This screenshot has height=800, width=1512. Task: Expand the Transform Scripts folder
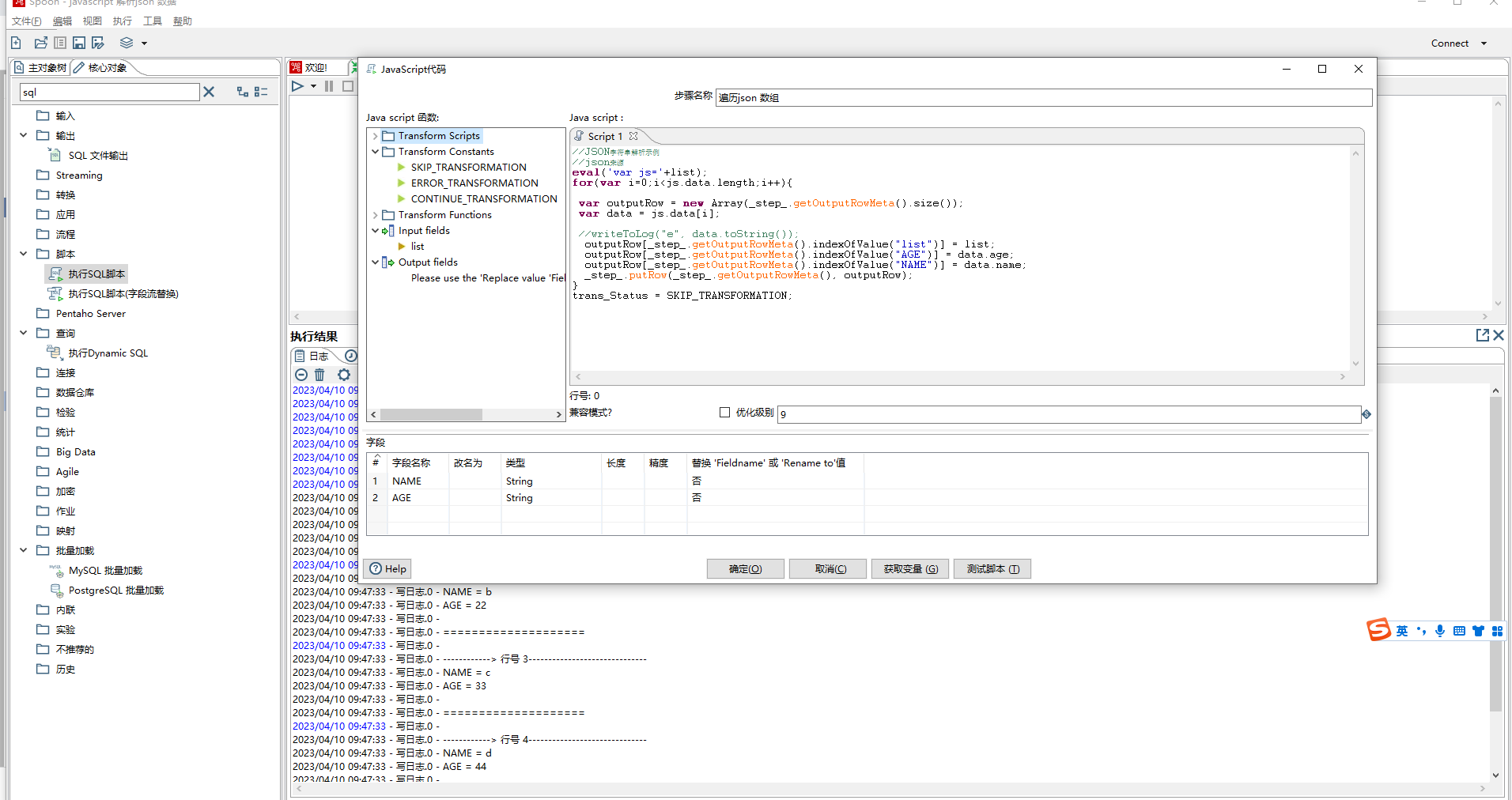point(375,135)
